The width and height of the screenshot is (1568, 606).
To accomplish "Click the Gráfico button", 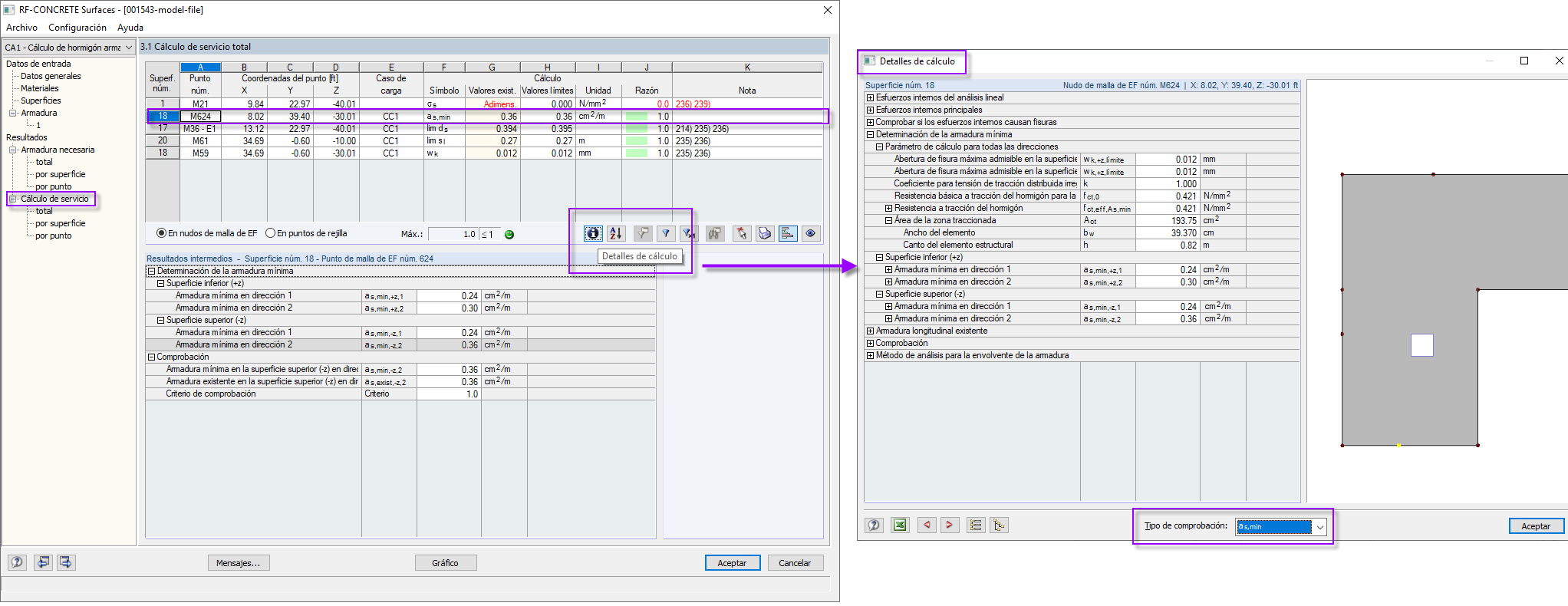I will (x=446, y=563).
